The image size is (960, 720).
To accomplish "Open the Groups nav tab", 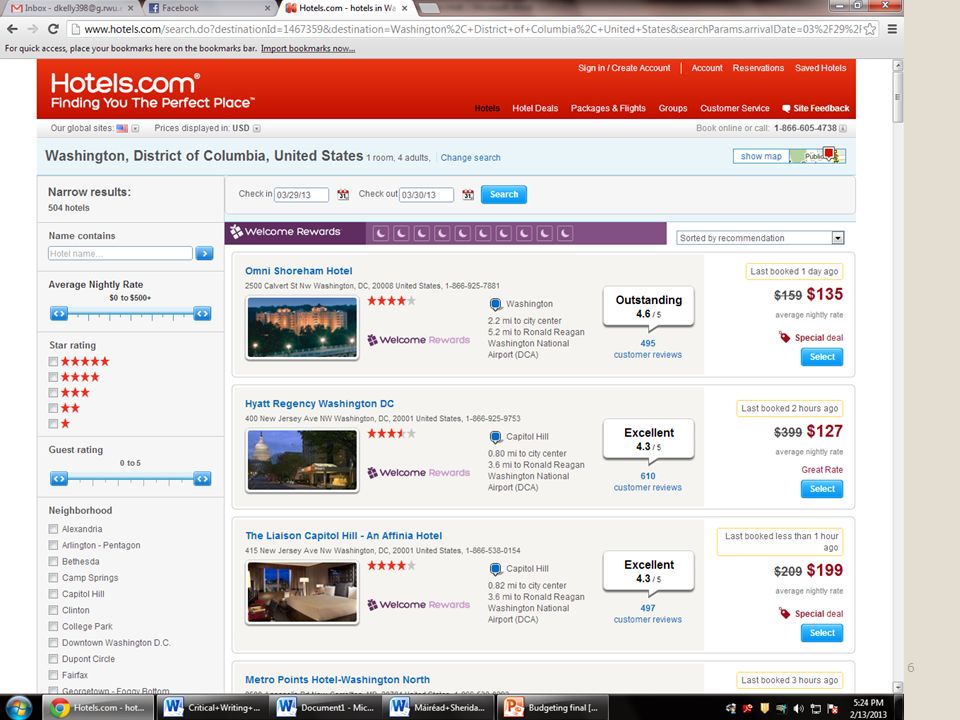I will point(673,108).
